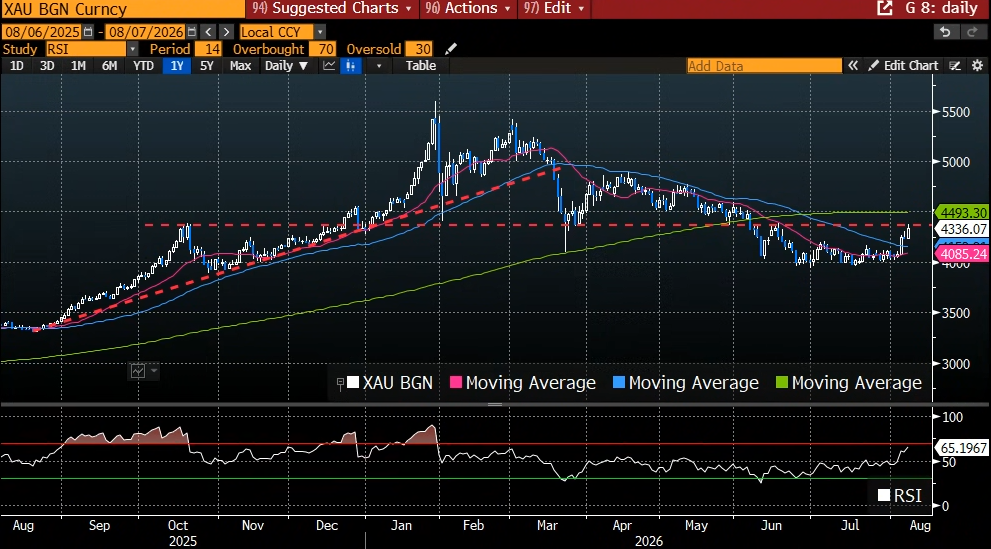Open Suggested Charts menu

coord(332,8)
